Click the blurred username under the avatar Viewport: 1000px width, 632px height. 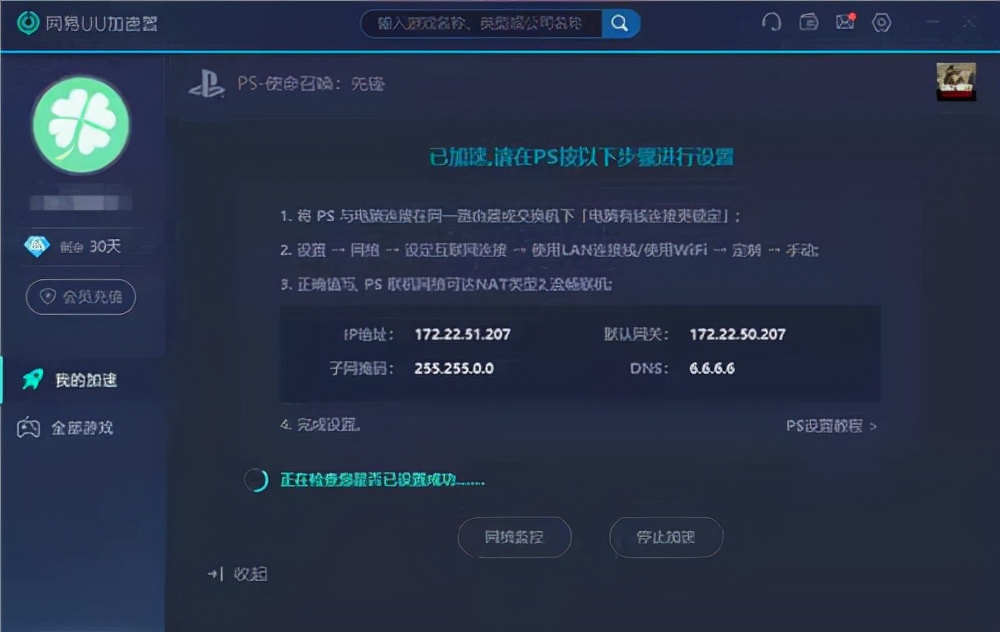(81, 202)
